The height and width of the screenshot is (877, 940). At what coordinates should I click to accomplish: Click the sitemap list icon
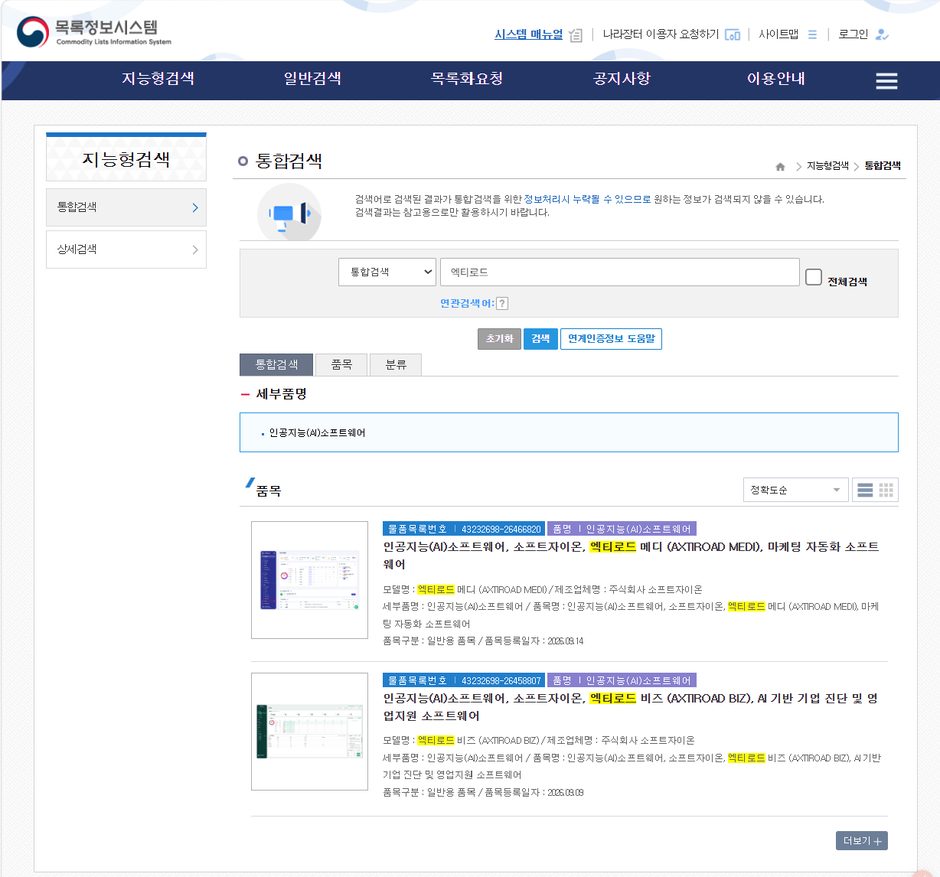[x=812, y=35]
